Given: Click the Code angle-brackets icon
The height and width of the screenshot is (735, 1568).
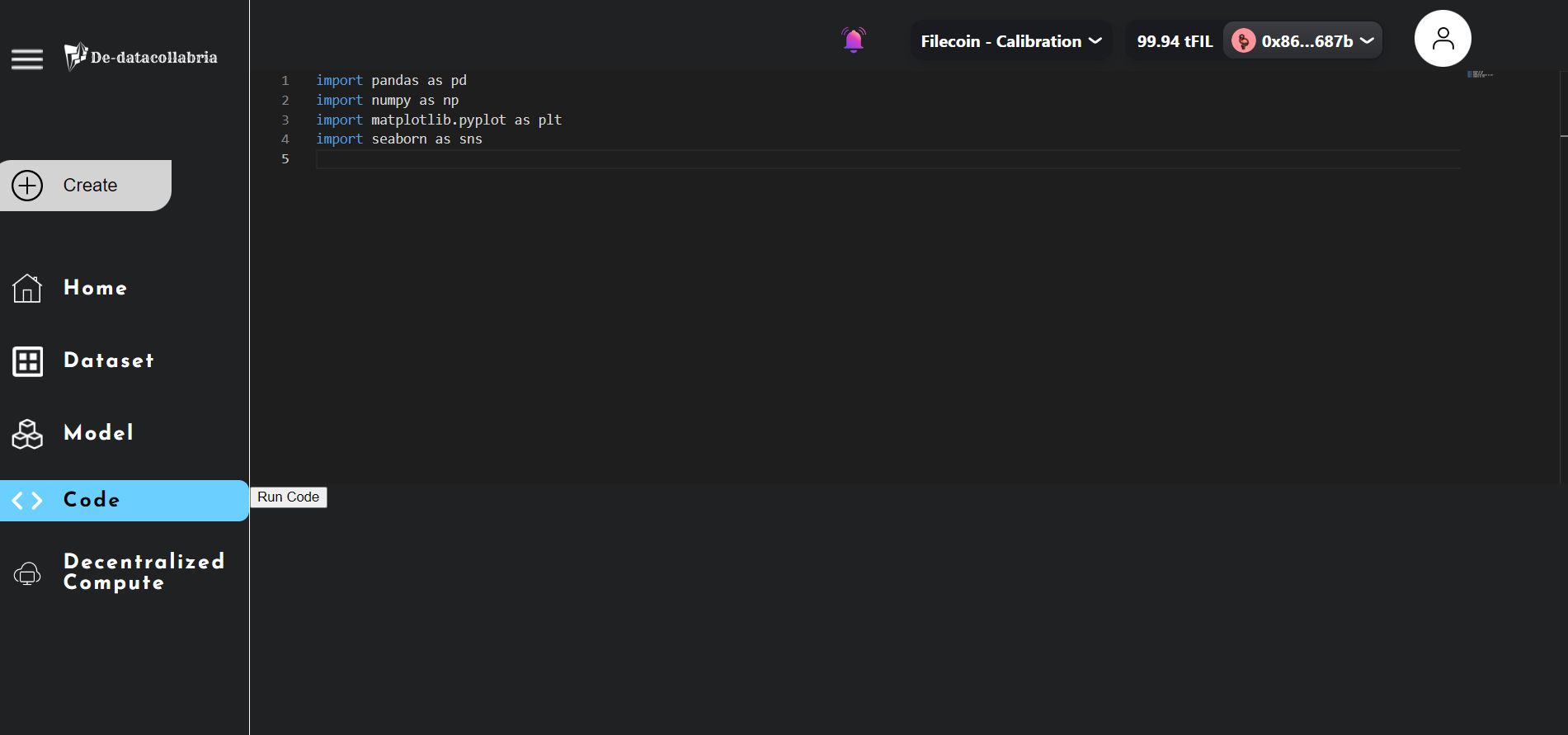Looking at the screenshot, I should (27, 501).
